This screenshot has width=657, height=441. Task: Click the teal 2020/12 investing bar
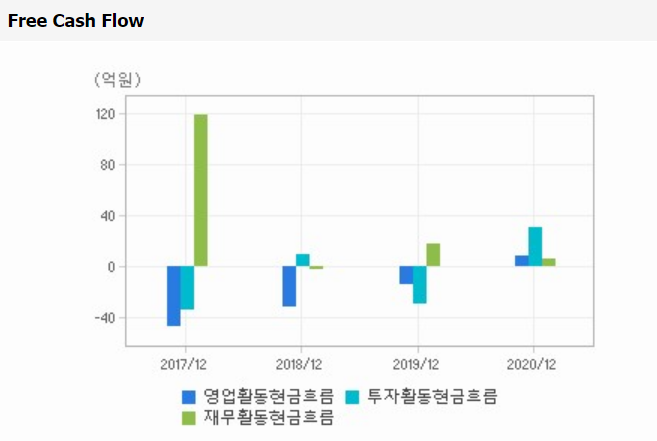tap(535, 246)
